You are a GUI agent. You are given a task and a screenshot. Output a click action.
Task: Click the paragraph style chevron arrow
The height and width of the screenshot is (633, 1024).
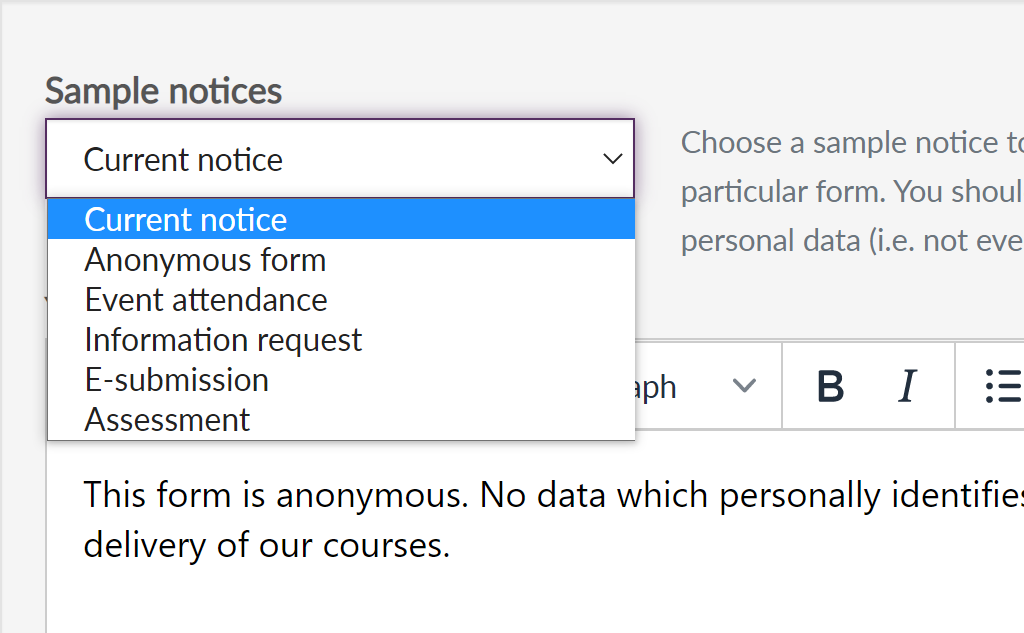pos(744,386)
